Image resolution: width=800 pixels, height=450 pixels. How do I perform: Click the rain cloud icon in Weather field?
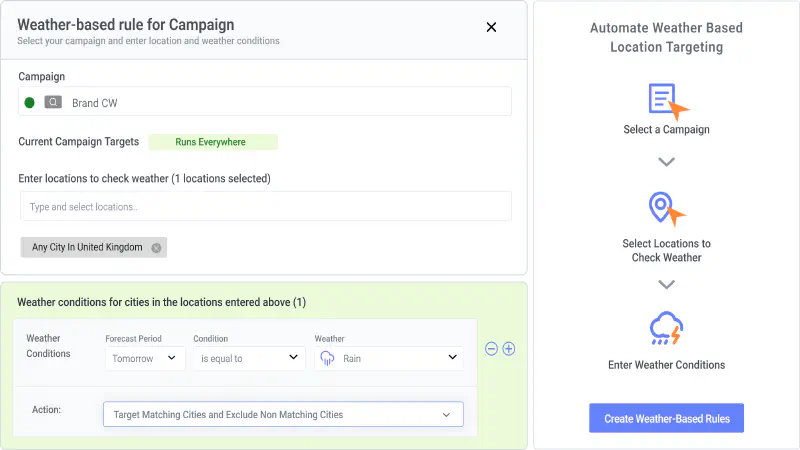pyautogui.click(x=327, y=358)
